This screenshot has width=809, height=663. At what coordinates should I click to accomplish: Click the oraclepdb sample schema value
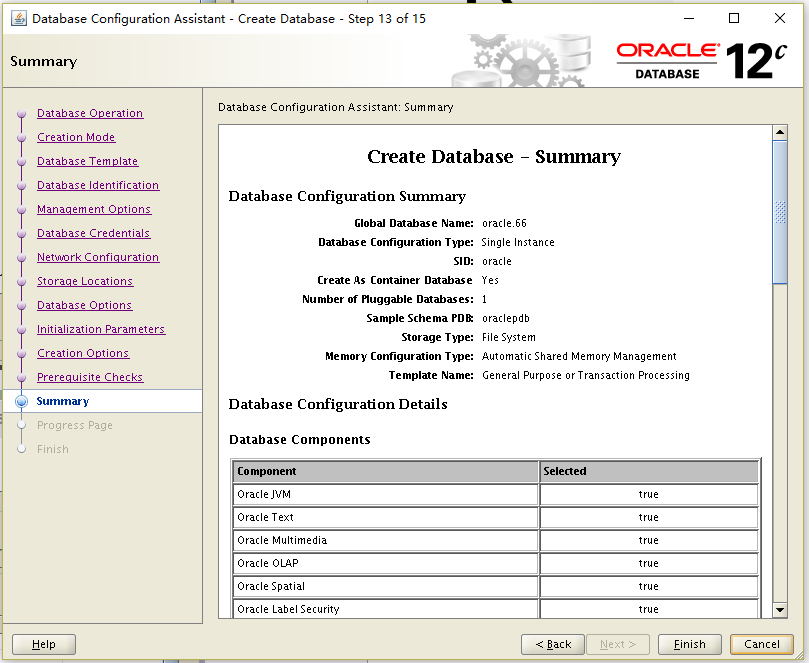coord(506,318)
